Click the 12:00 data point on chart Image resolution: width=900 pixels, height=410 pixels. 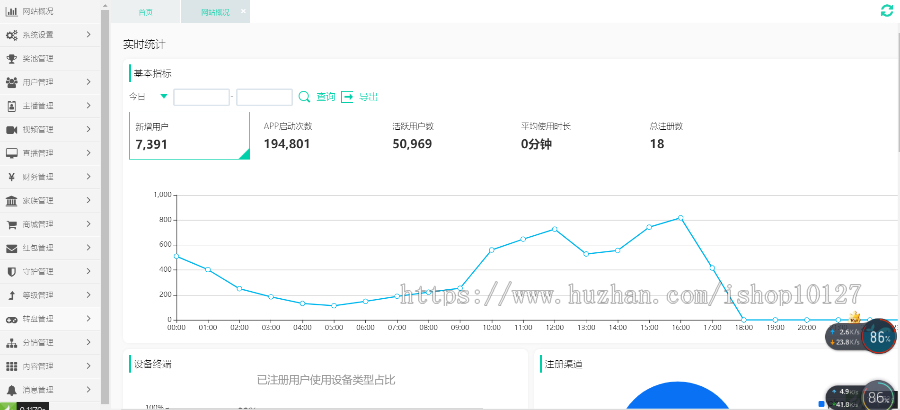pos(554,229)
